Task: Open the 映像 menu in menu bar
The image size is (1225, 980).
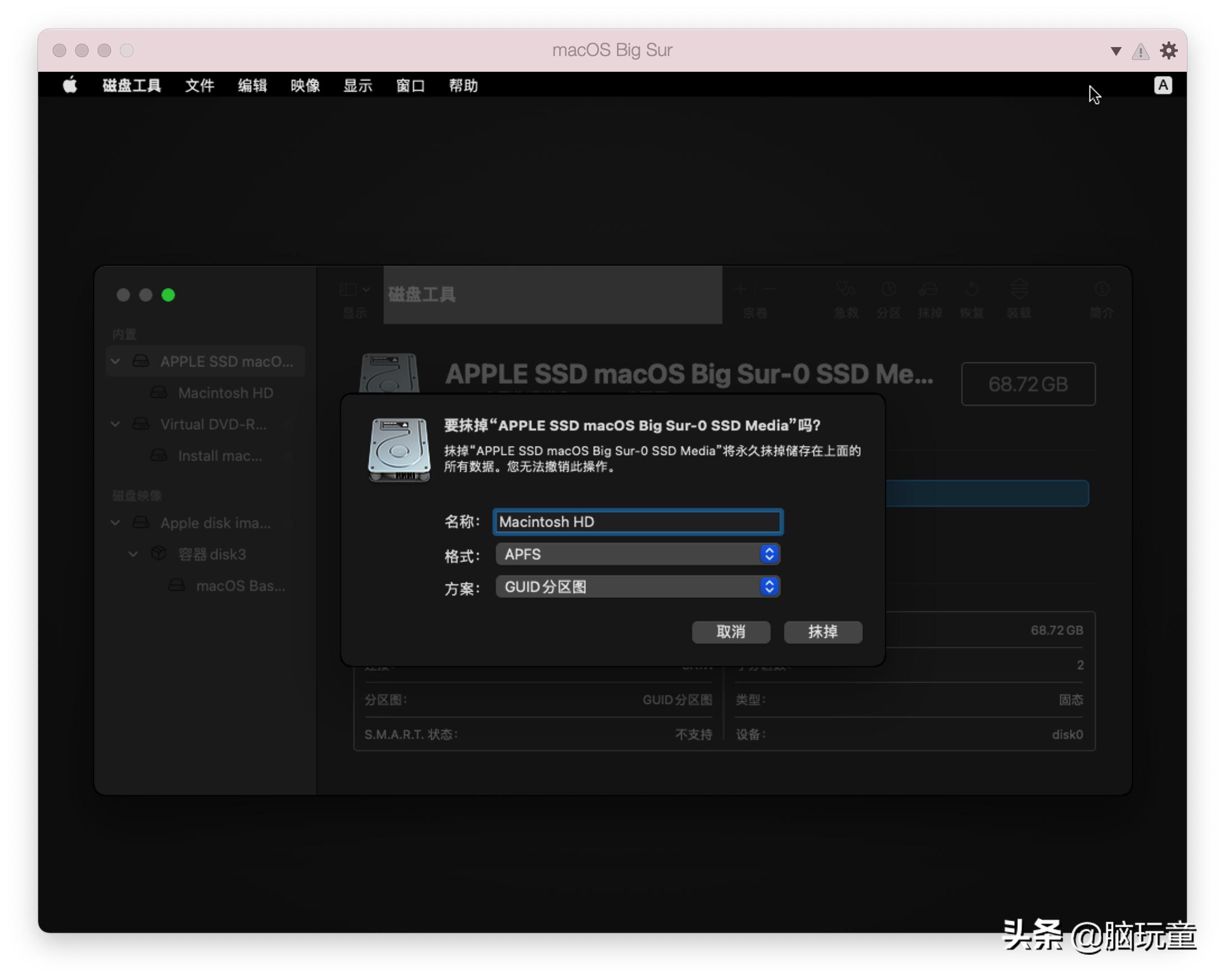Action: click(305, 86)
